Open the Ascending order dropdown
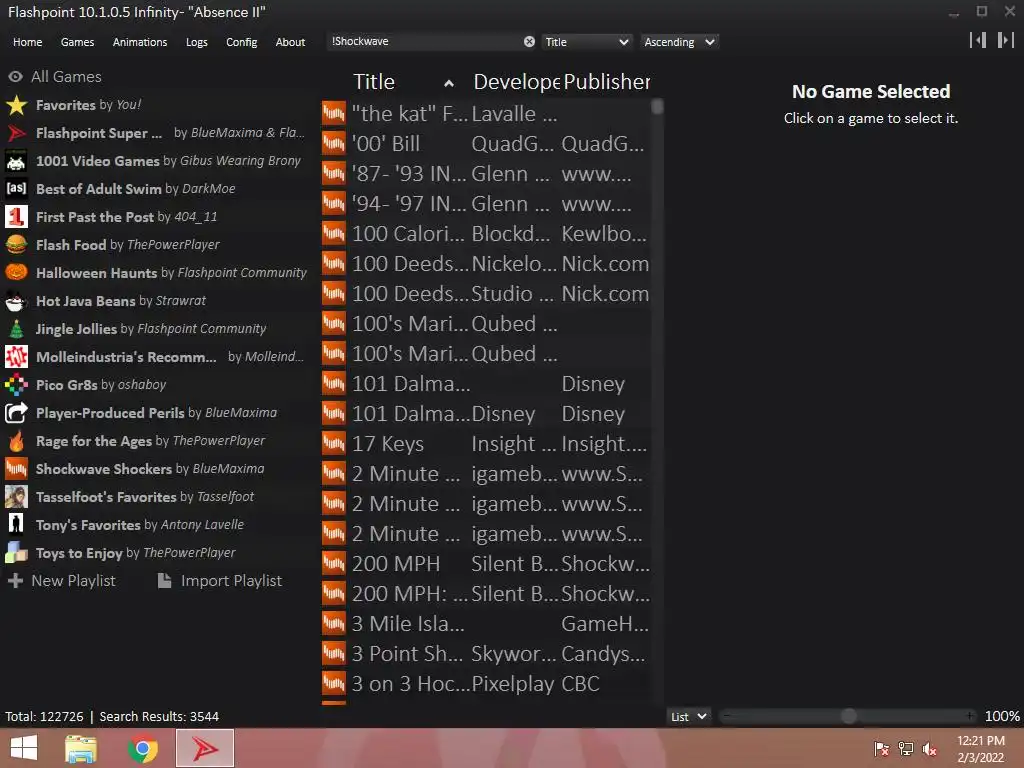This screenshot has height=768, width=1024. (679, 42)
